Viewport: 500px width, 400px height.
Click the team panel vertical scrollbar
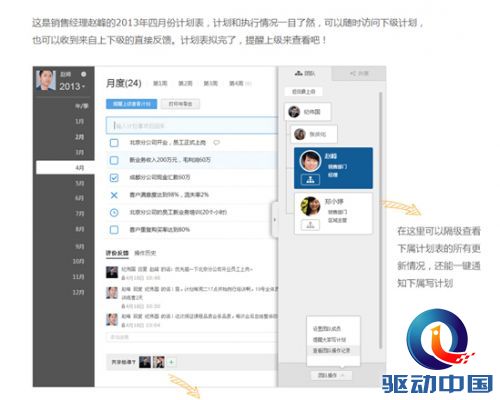coord(381,220)
